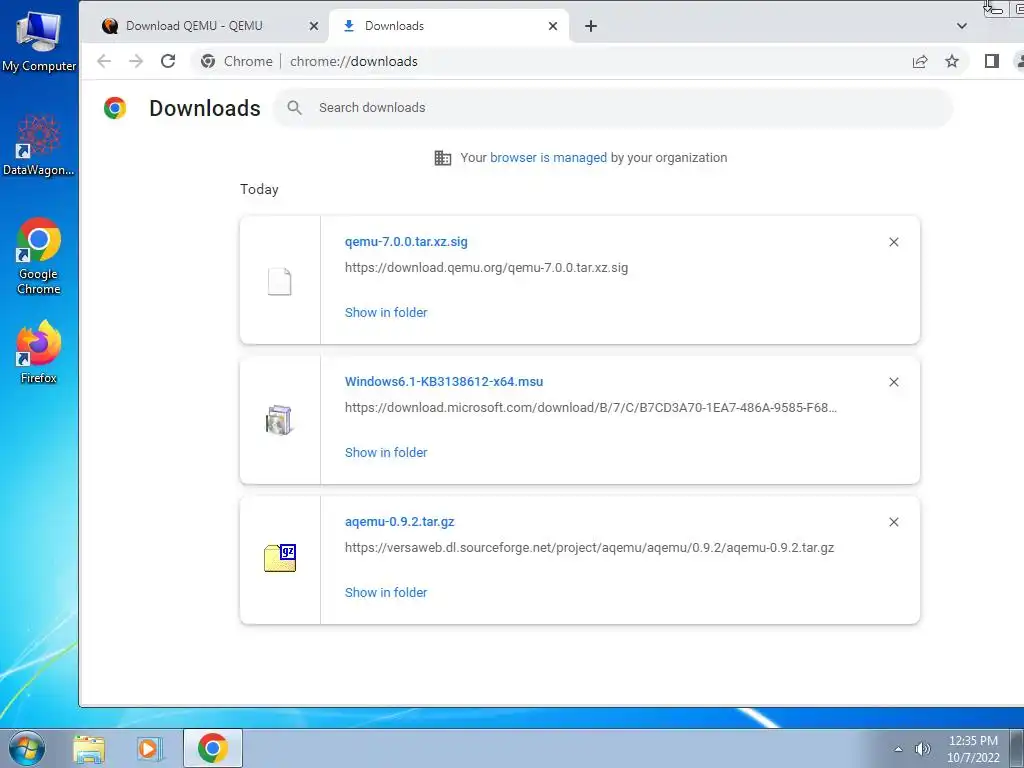Open the Windows Start menu
Viewport: 1024px width, 768px height.
click(27, 748)
